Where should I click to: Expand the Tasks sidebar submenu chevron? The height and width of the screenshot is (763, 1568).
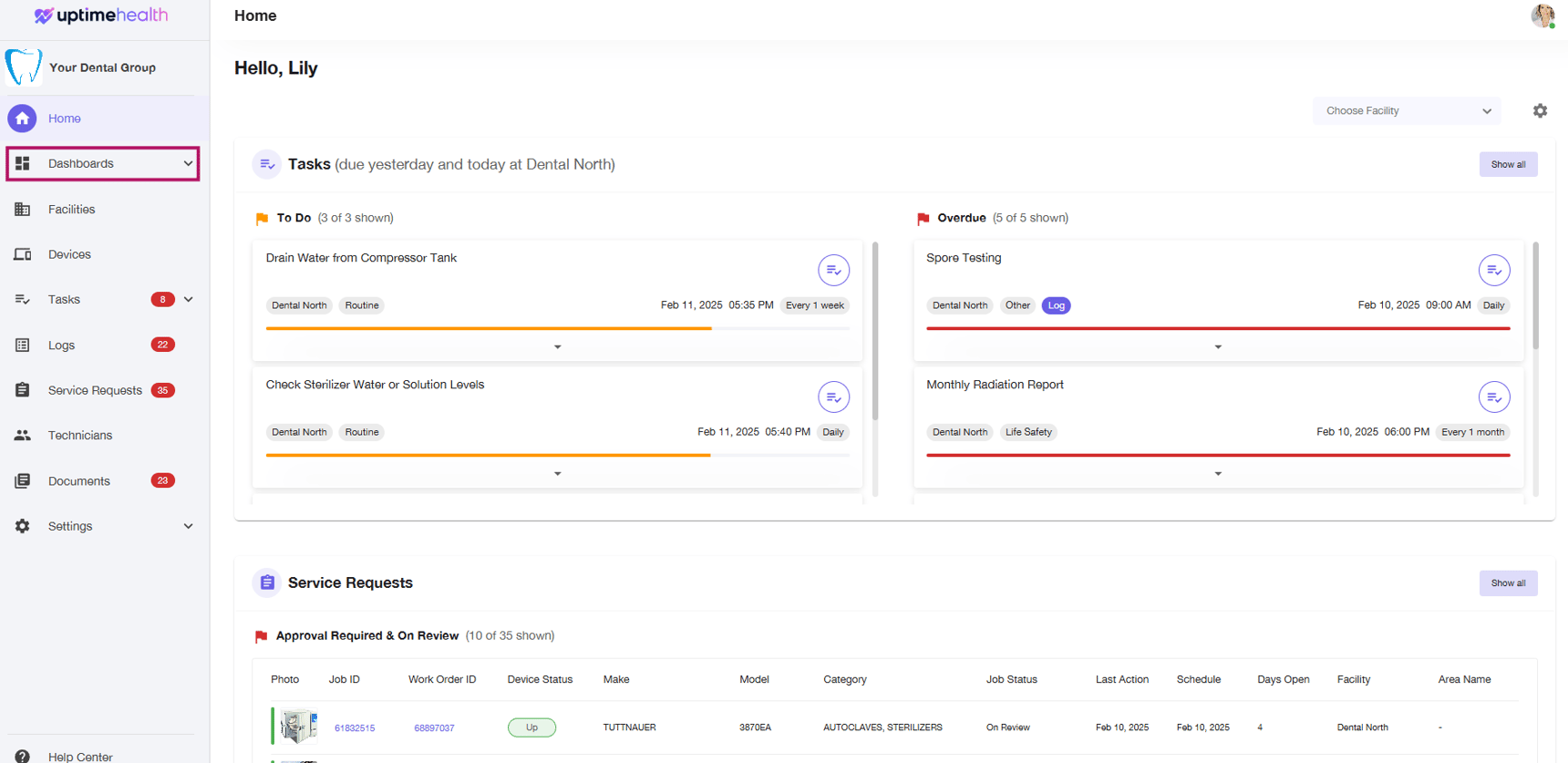pyautogui.click(x=188, y=299)
